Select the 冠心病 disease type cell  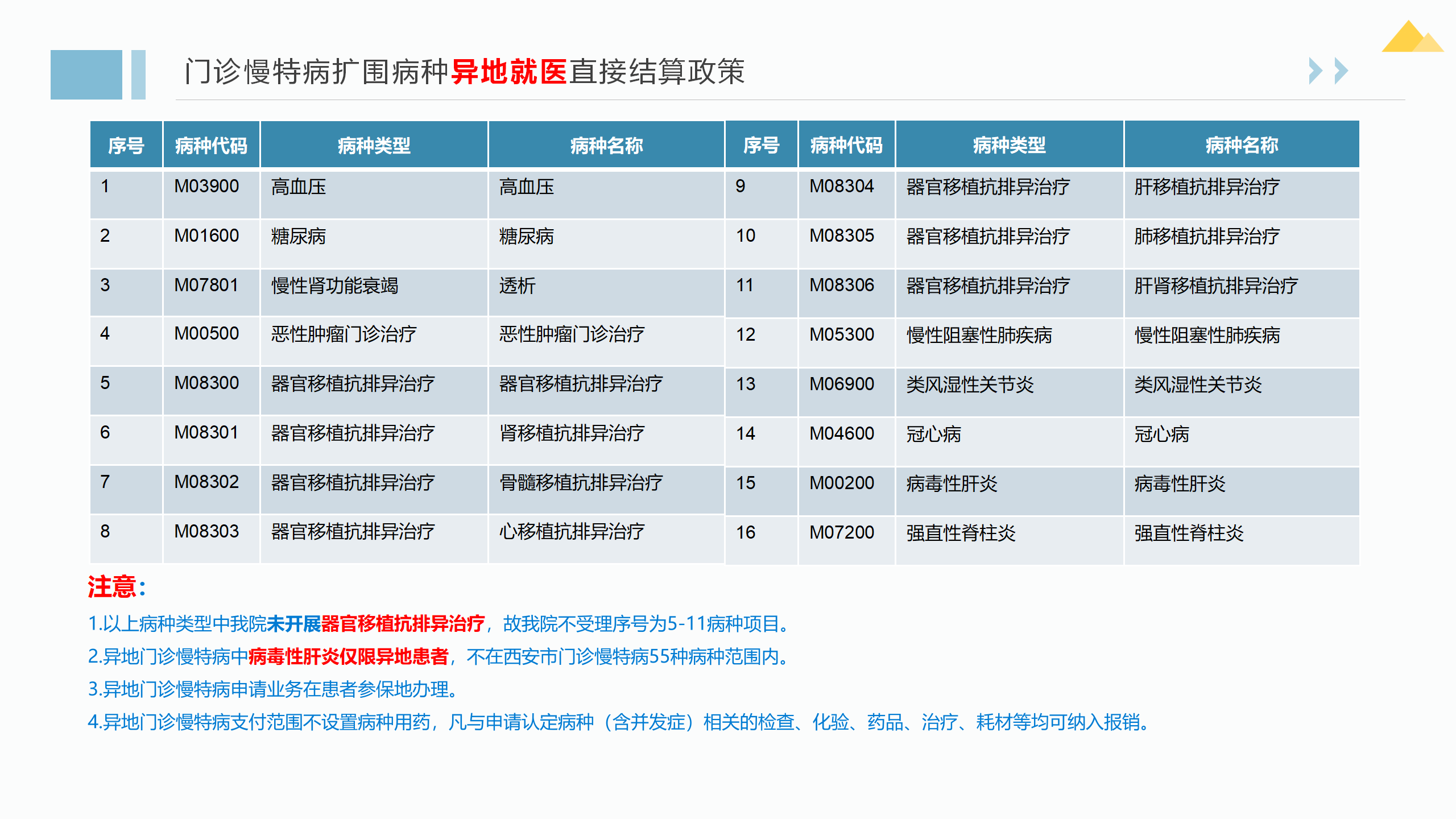[933, 434]
